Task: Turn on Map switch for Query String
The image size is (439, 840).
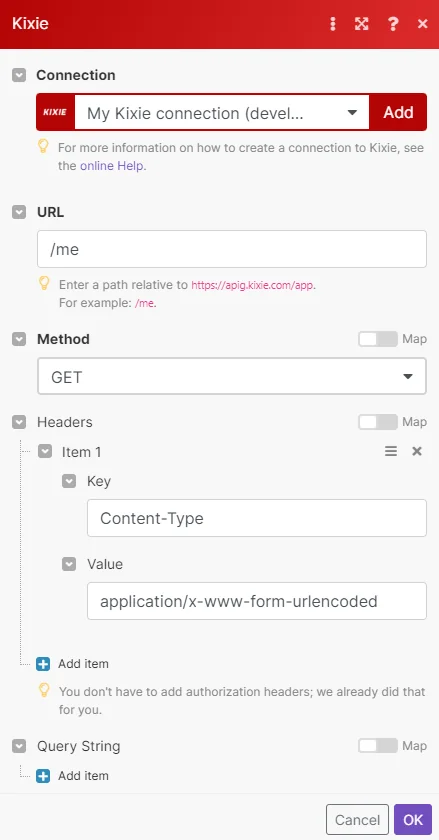Action: tap(378, 746)
